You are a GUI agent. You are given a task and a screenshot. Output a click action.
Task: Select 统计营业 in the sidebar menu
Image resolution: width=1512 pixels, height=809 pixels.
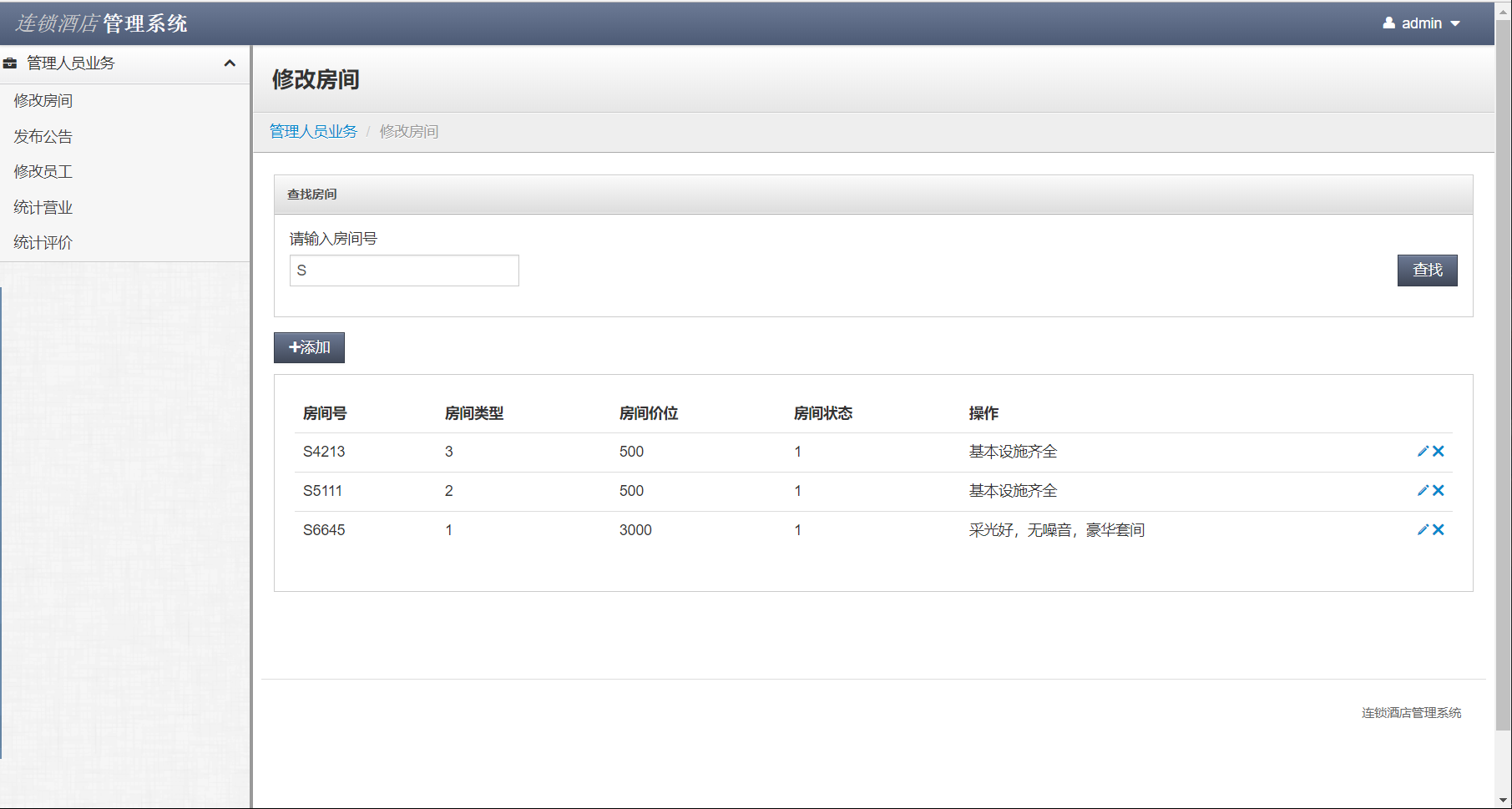coord(43,206)
